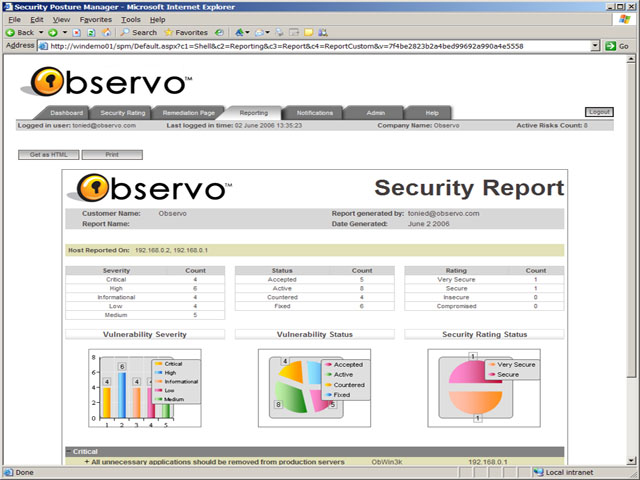Click the Internet Explorer title bar icon
Screen dimensions: 640x480
pyautogui.click(x=7, y=7)
